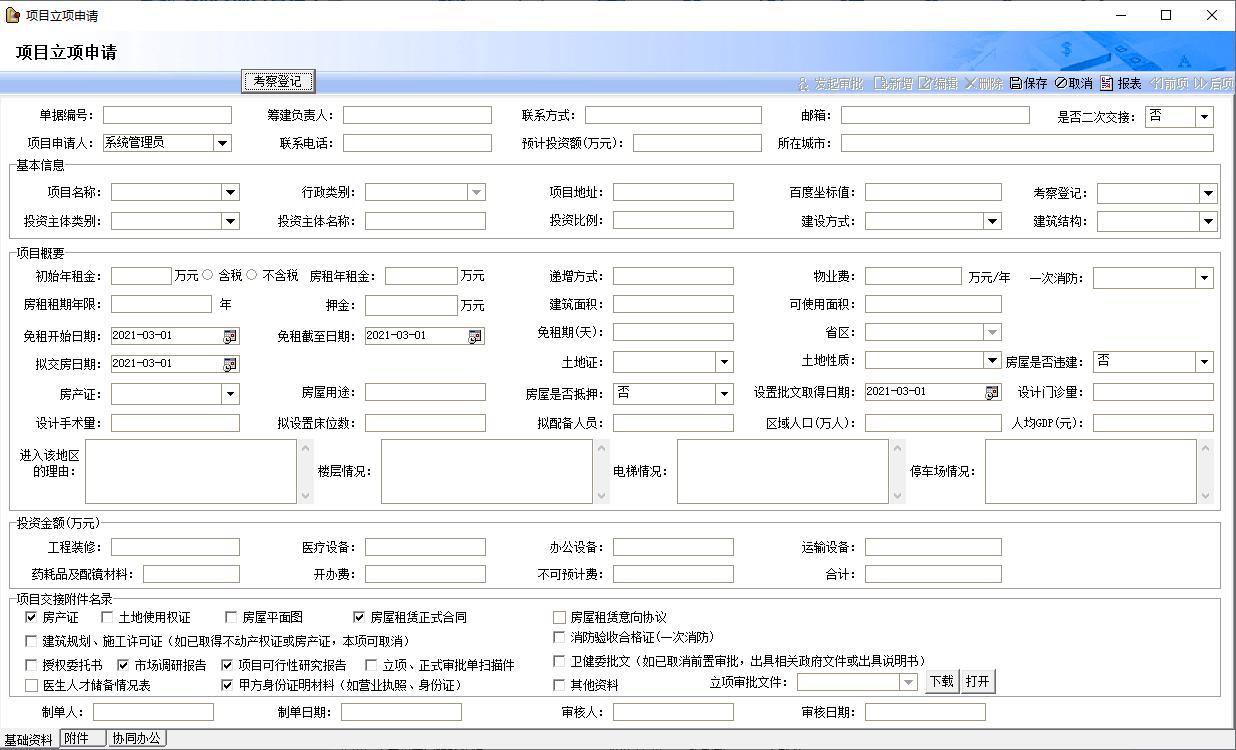This screenshot has height=750, width=1236.
Task: Uncheck the 房产证 checkbox
Action: 31,618
